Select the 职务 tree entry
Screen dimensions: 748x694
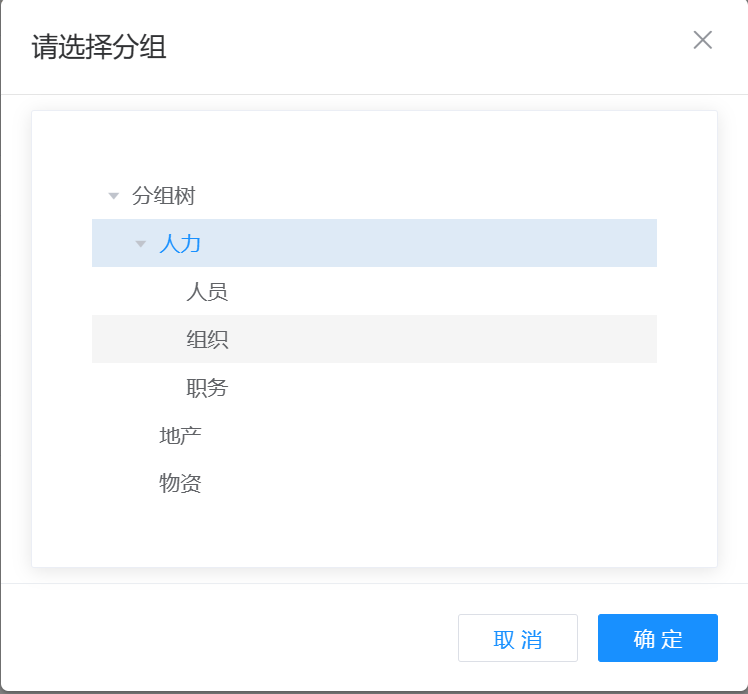coord(207,388)
